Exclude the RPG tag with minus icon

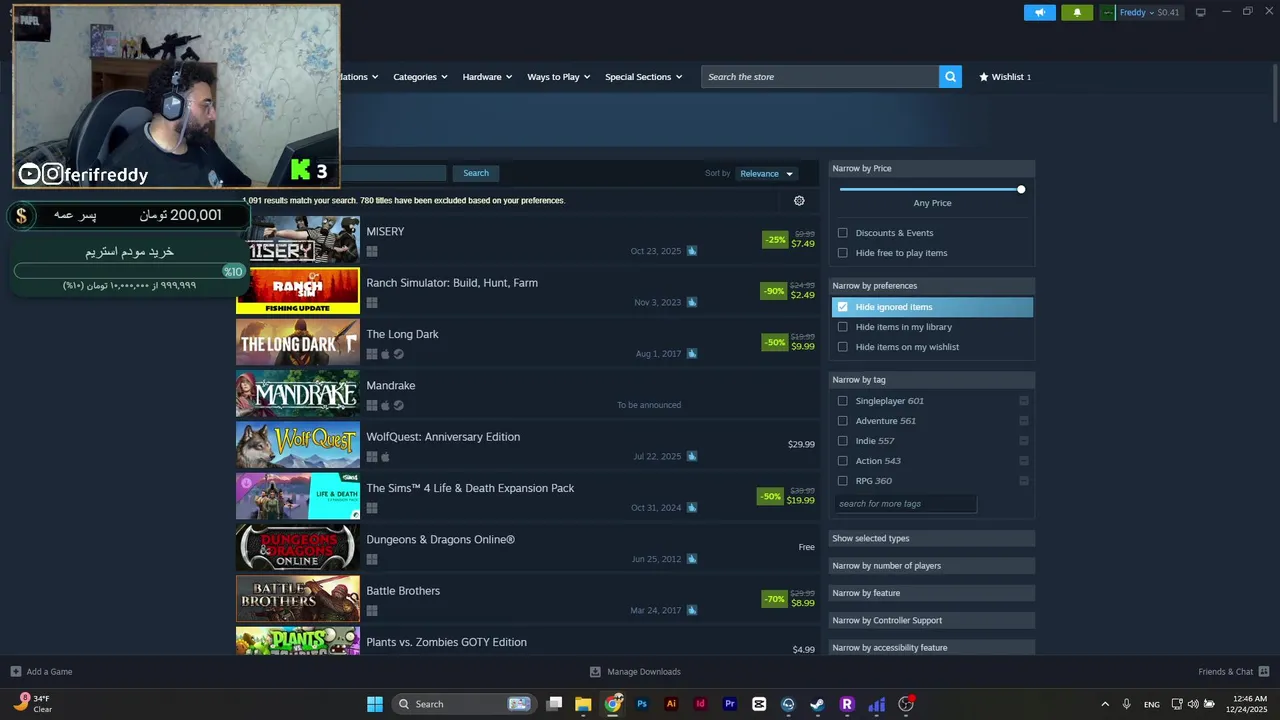pos(1024,481)
